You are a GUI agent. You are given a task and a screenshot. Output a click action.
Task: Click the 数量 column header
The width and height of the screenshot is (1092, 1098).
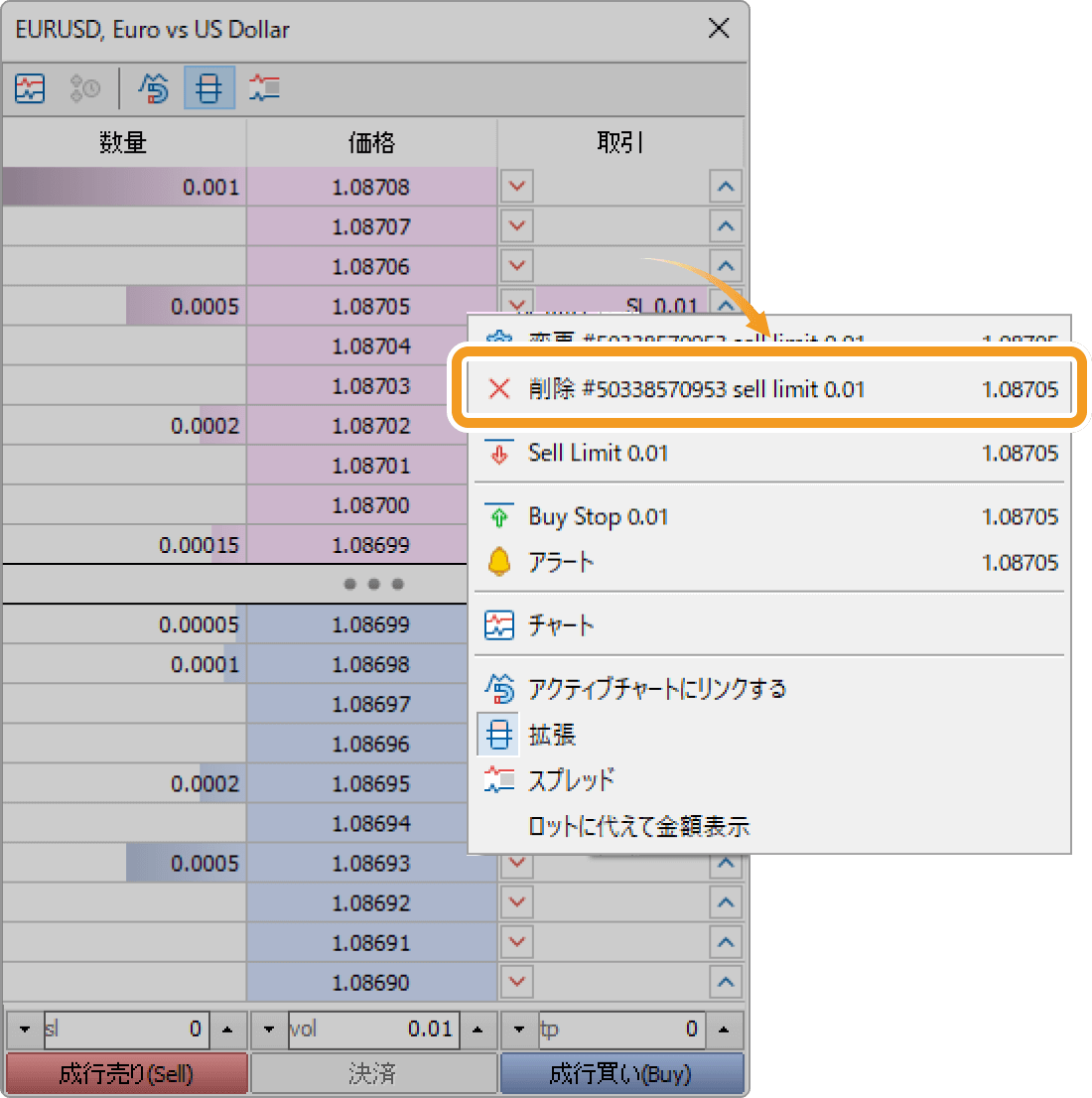coord(124,142)
